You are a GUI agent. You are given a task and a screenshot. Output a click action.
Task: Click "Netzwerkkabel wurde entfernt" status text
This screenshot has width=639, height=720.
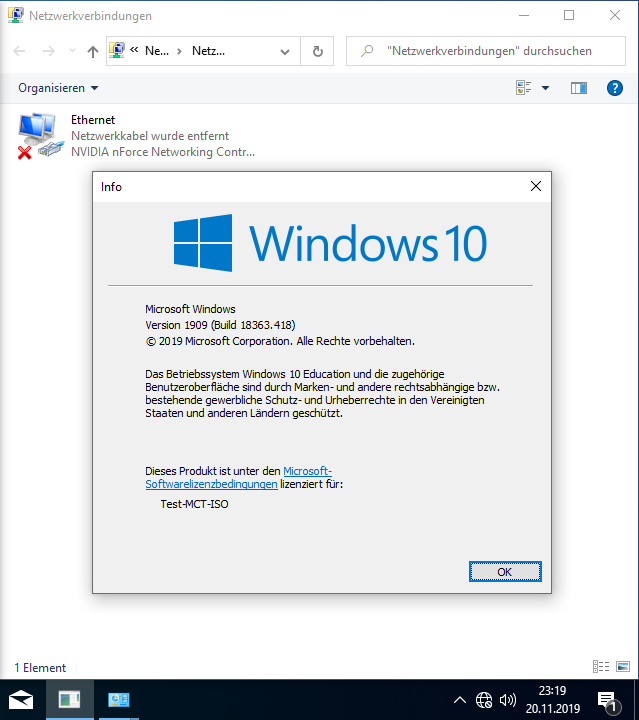tap(150, 136)
